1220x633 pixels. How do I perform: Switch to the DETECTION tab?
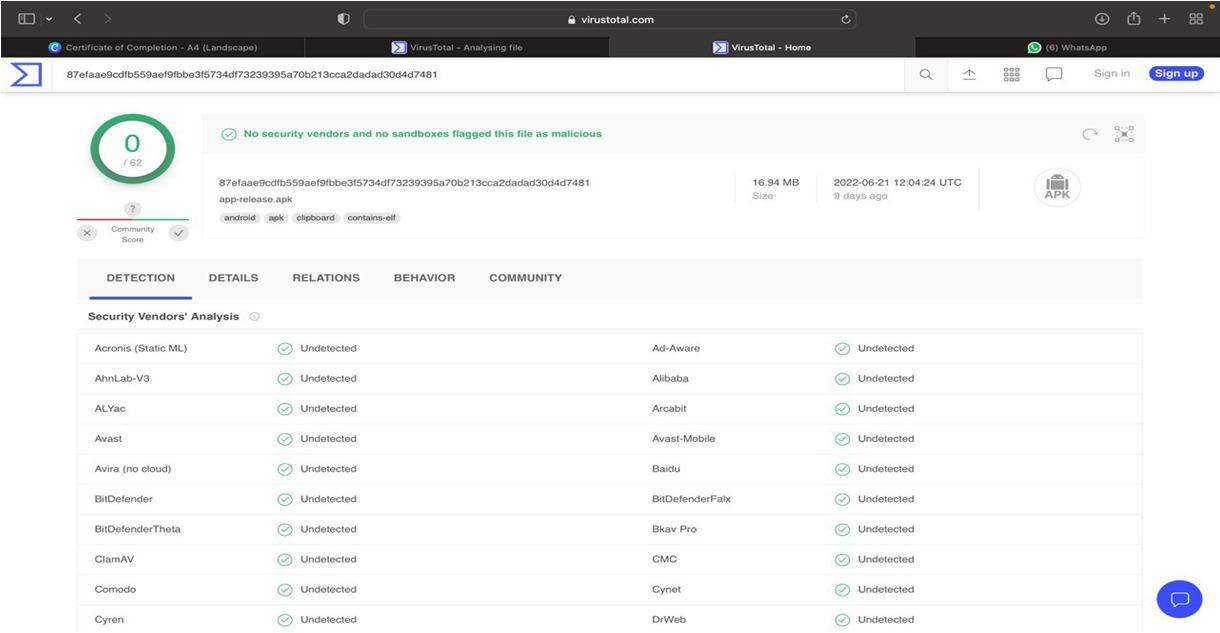click(141, 278)
